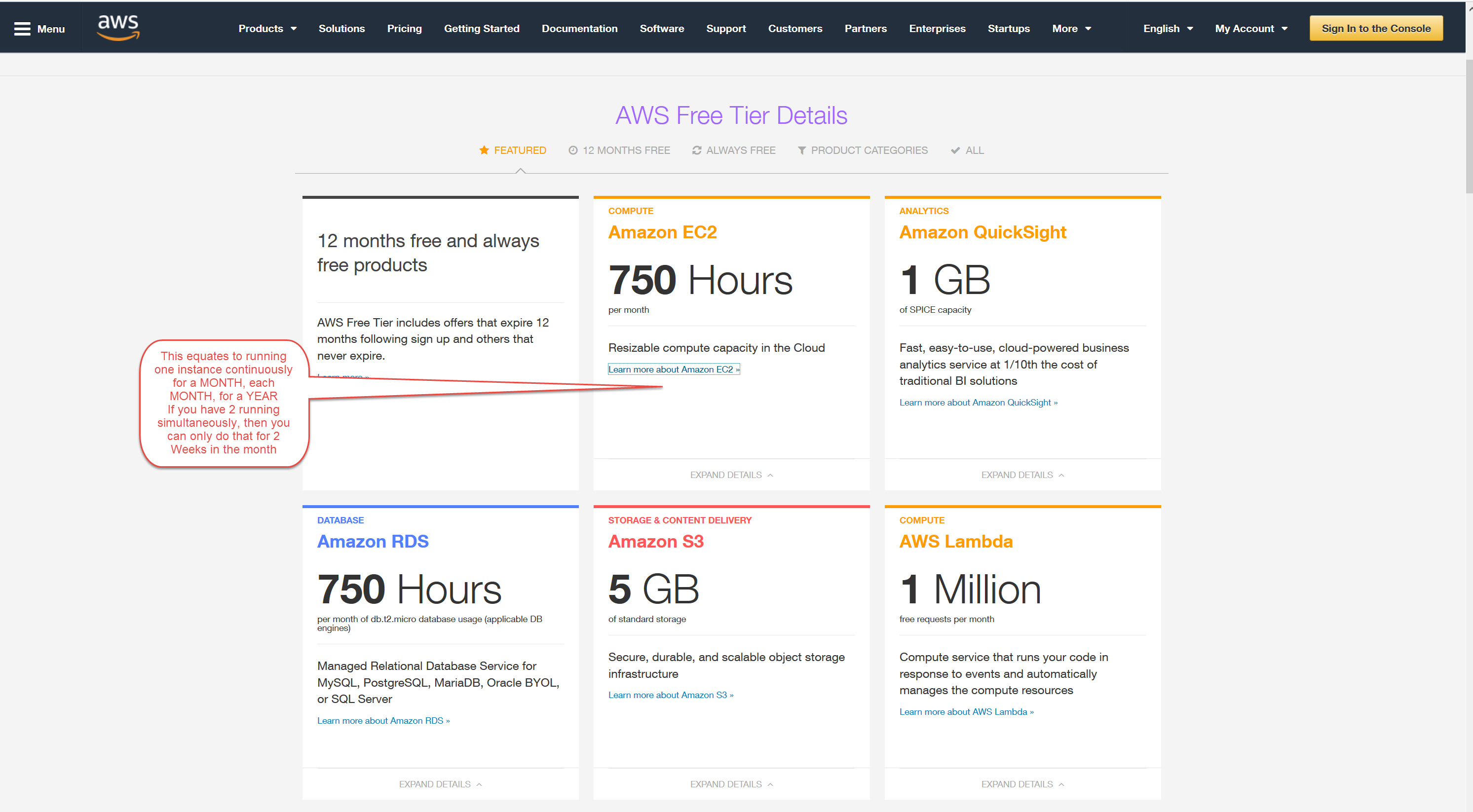Open Learn more about AWS Lambda link
This screenshot has height=812, width=1473.
[x=966, y=711]
